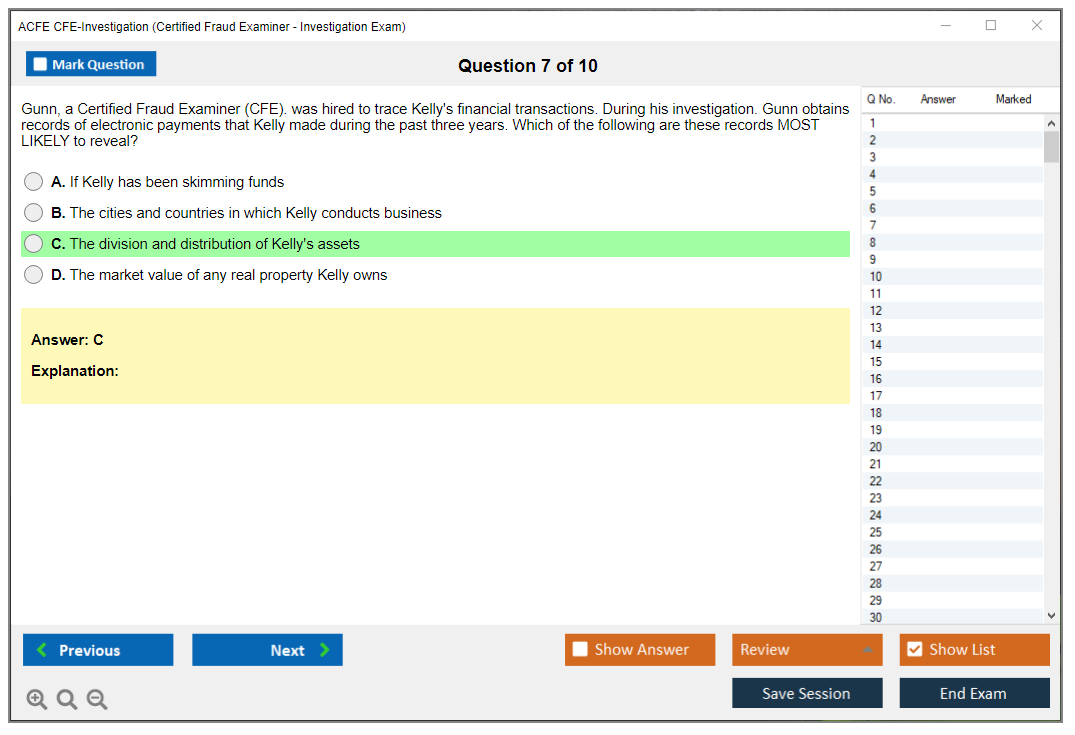1075x735 pixels.
Task: Jump to question 15 in the list
Action: click(x=876, y=362)
